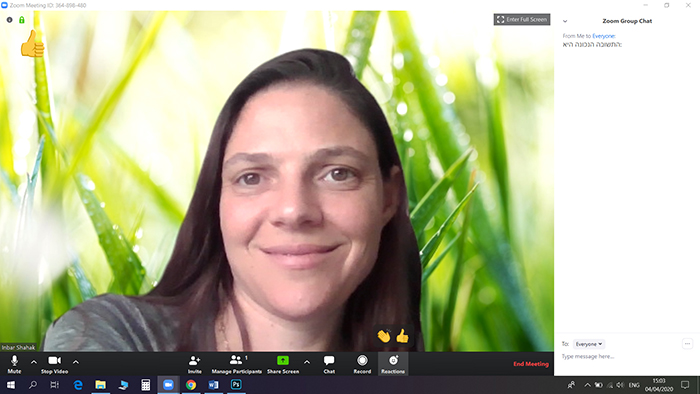Expand audio options arrow beside Mute
Viewport: 700px width, 394px height.
(34, 362)
